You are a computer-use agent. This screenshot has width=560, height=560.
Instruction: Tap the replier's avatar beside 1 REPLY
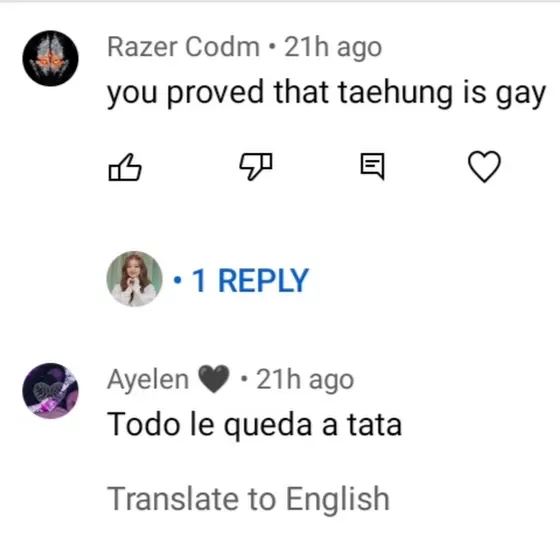tap(134, 279)
